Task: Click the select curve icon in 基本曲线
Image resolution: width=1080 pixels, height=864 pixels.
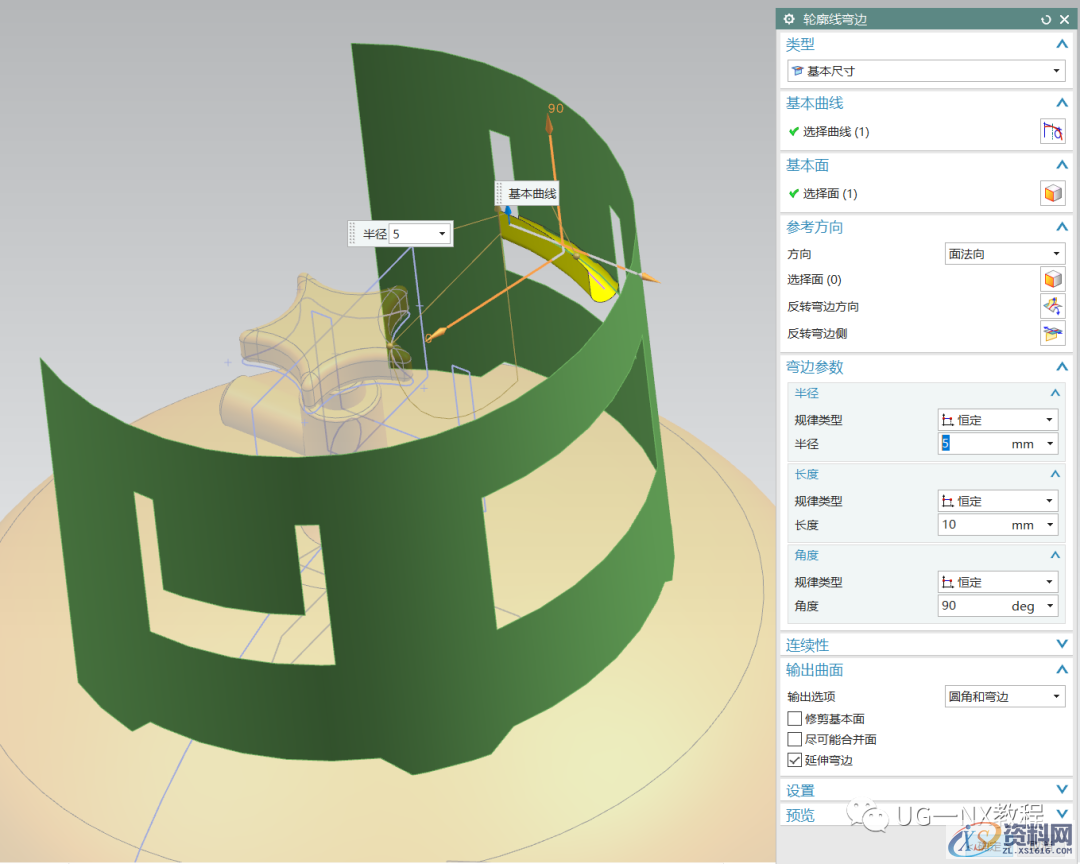Action: pos(1052,131)
